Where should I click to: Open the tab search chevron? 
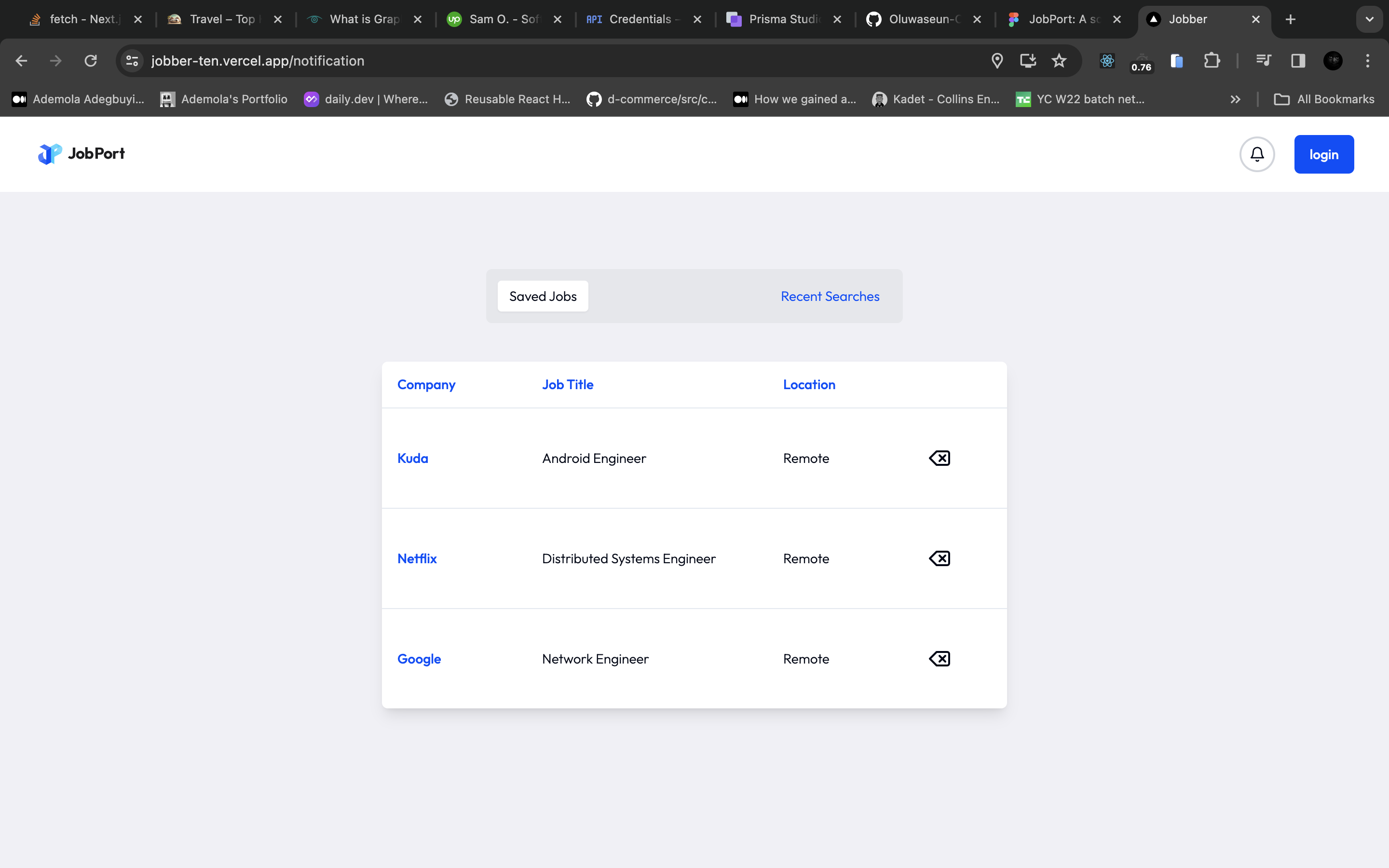pos(1370,19)
